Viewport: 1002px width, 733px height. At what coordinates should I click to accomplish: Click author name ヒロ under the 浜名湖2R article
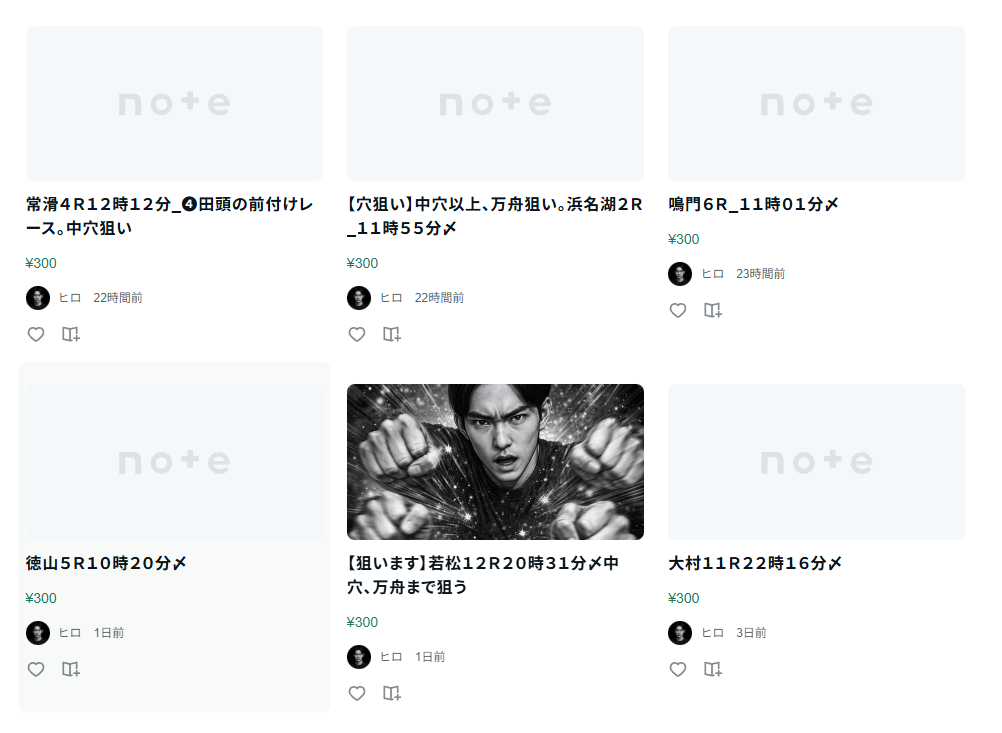coord(391,298)
